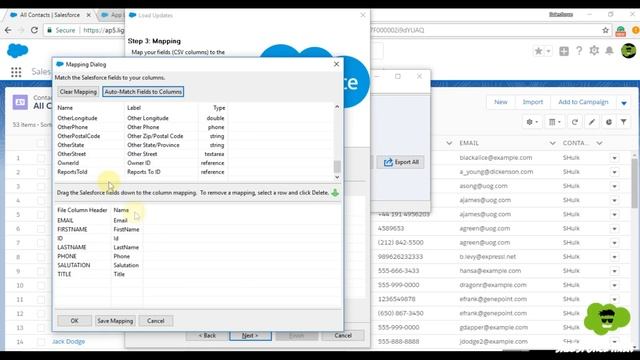640x360 pixels.
Task: Tick the checkbox for row 2
Action: pyautogui.click(x=41, y=172)
